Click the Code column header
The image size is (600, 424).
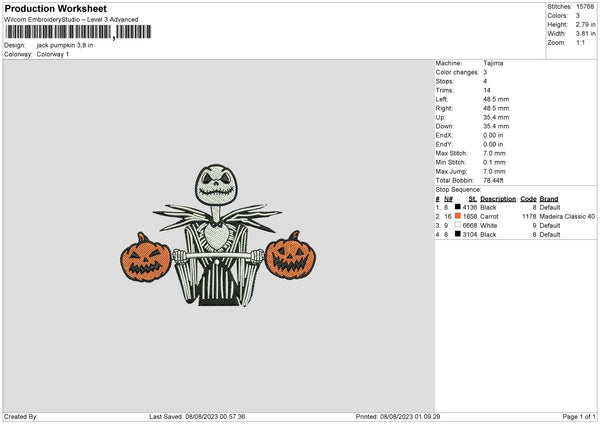(528, 199)
